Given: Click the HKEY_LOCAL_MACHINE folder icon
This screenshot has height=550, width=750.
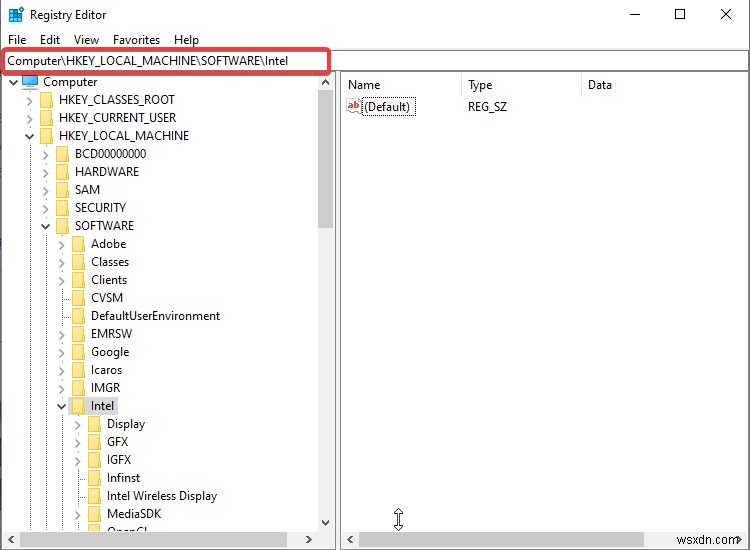Looking at the screenshot, I should [46, 136].
